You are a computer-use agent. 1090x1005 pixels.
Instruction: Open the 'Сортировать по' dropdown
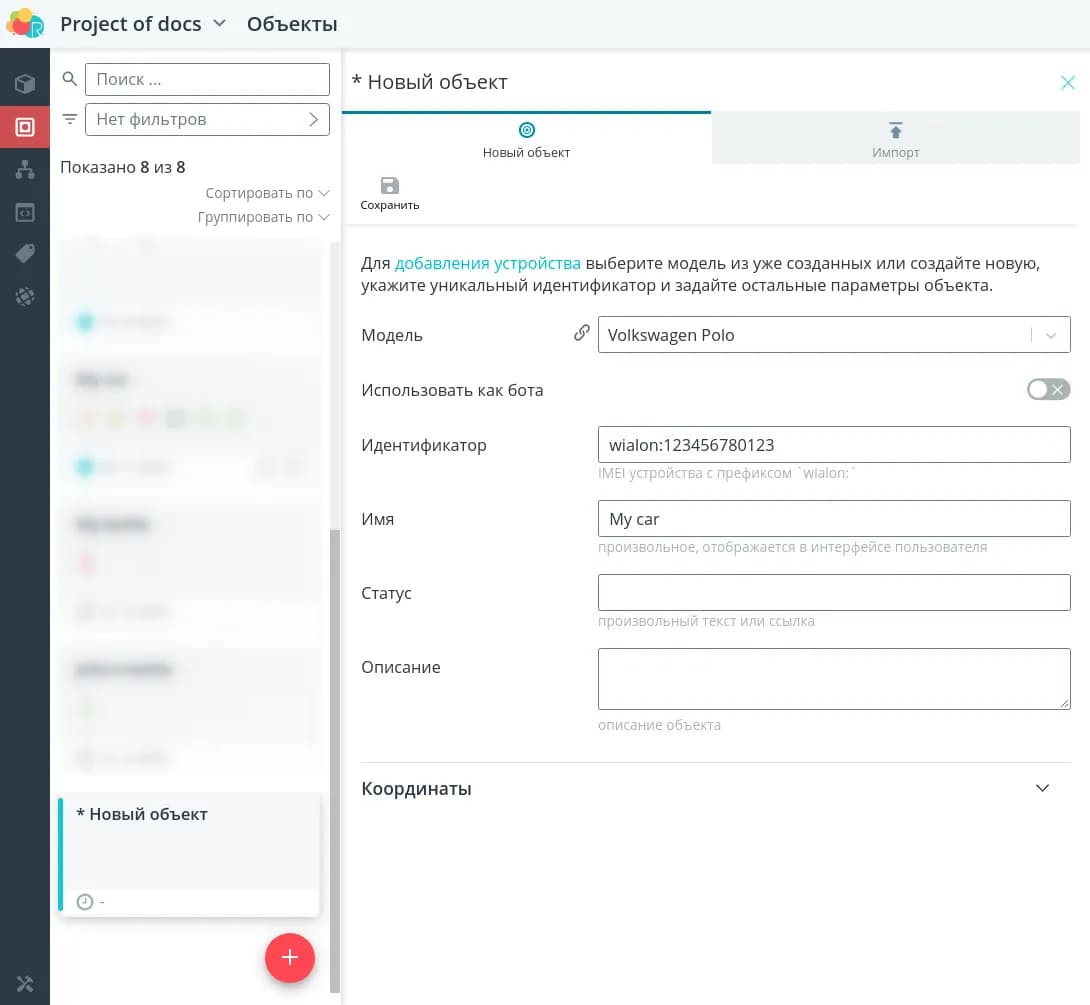click(267, 193)
